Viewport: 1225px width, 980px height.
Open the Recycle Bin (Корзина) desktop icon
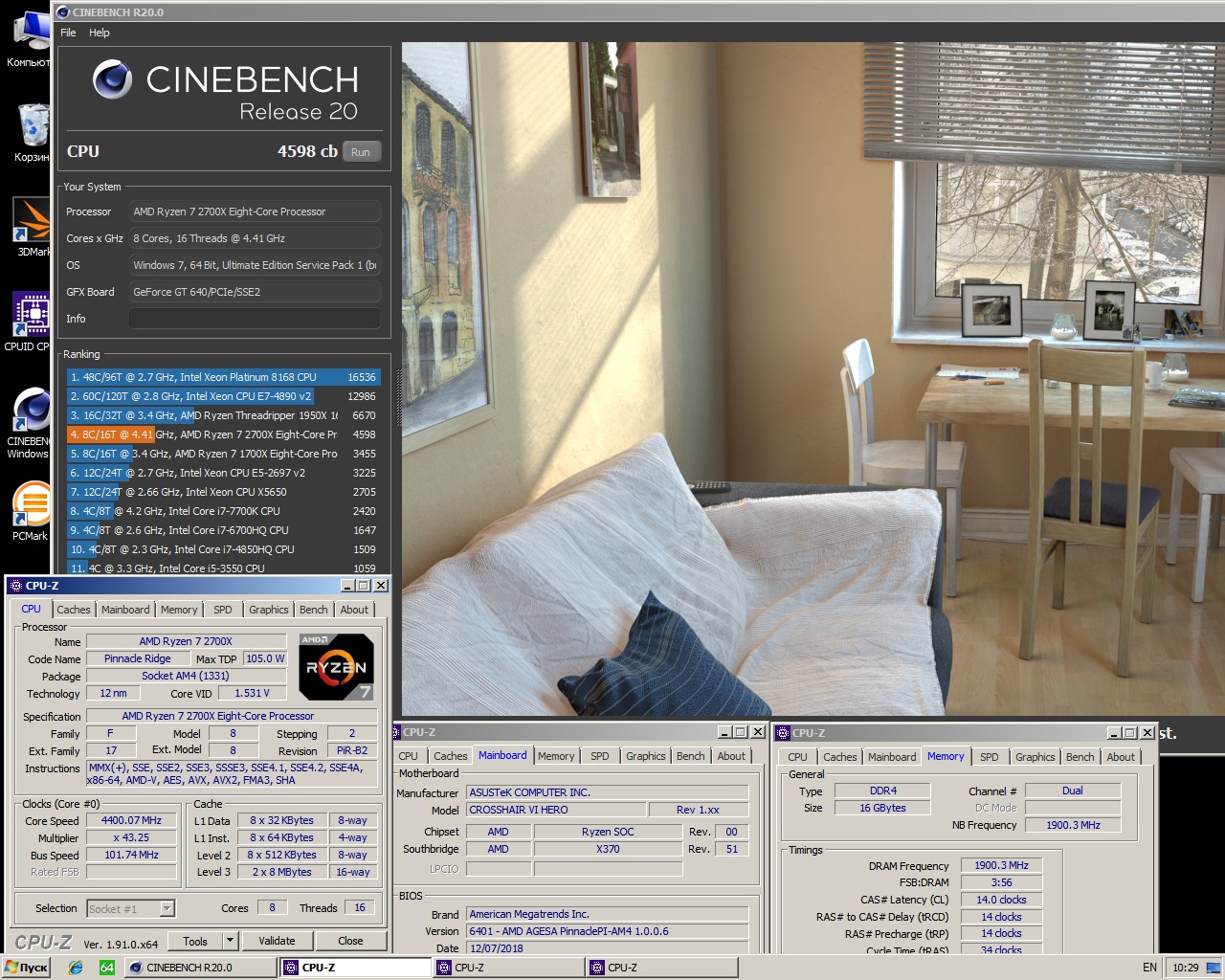pos(32,132)
